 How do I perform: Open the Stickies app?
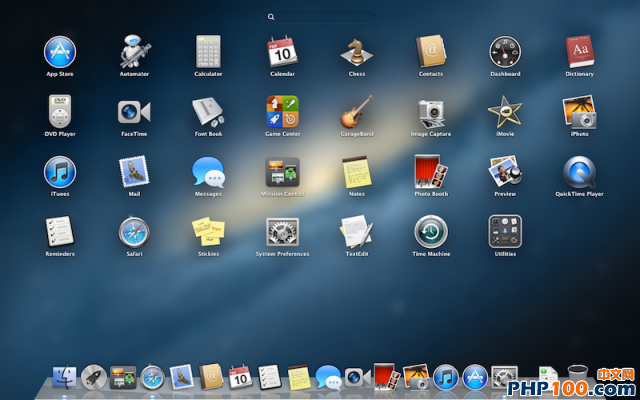[208, 231]
